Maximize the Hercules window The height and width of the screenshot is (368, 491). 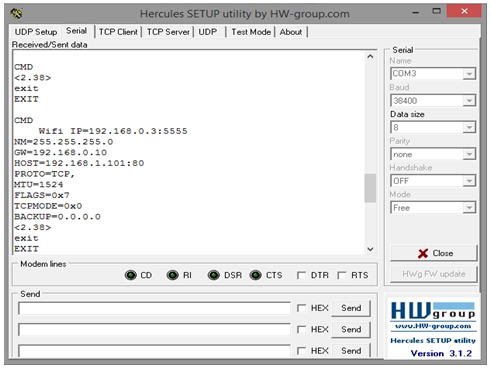[x=436, y=12]
